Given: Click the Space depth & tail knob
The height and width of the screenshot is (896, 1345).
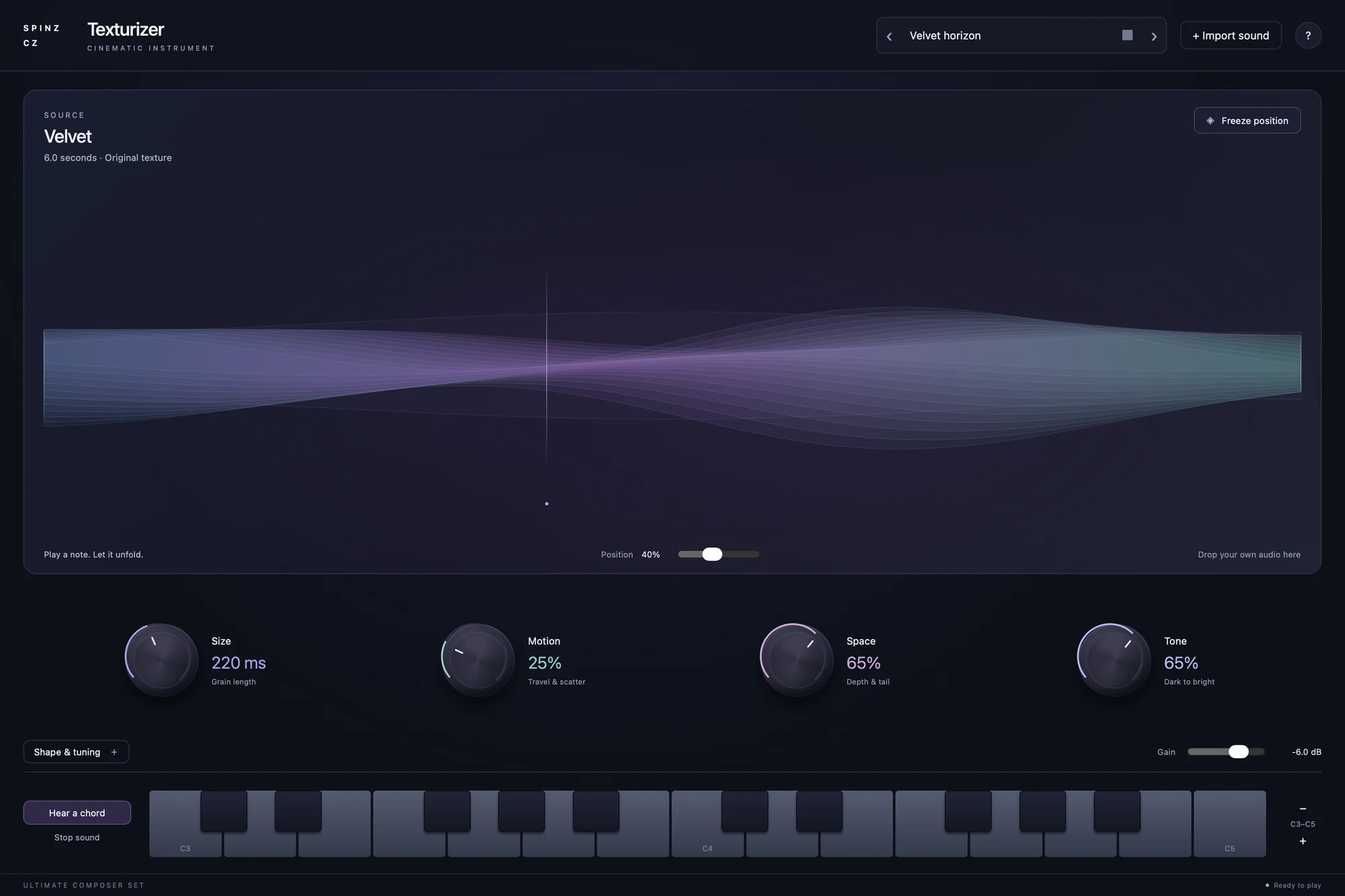Looking at the screenshot, I should (796, 659).
